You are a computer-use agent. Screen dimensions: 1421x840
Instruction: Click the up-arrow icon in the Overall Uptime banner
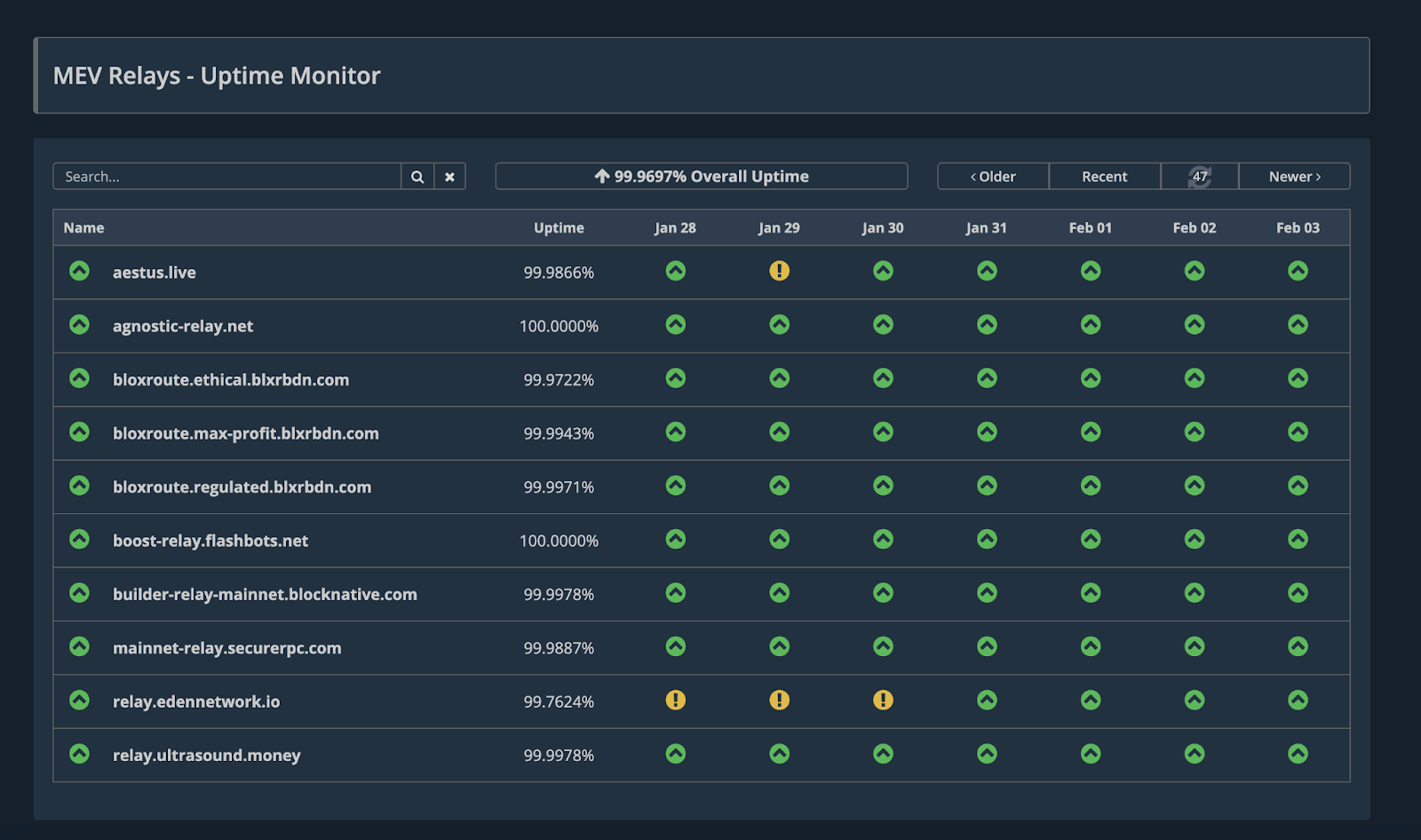(602, 176)
